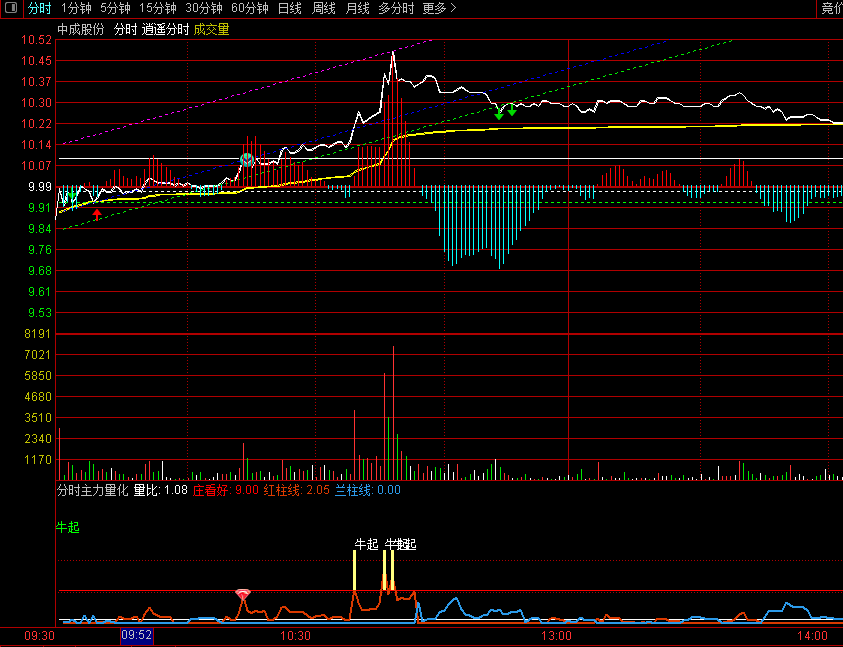Click the 成交量 indicator label
This screenshot has height=647, width=843.
tap(211, 30)
